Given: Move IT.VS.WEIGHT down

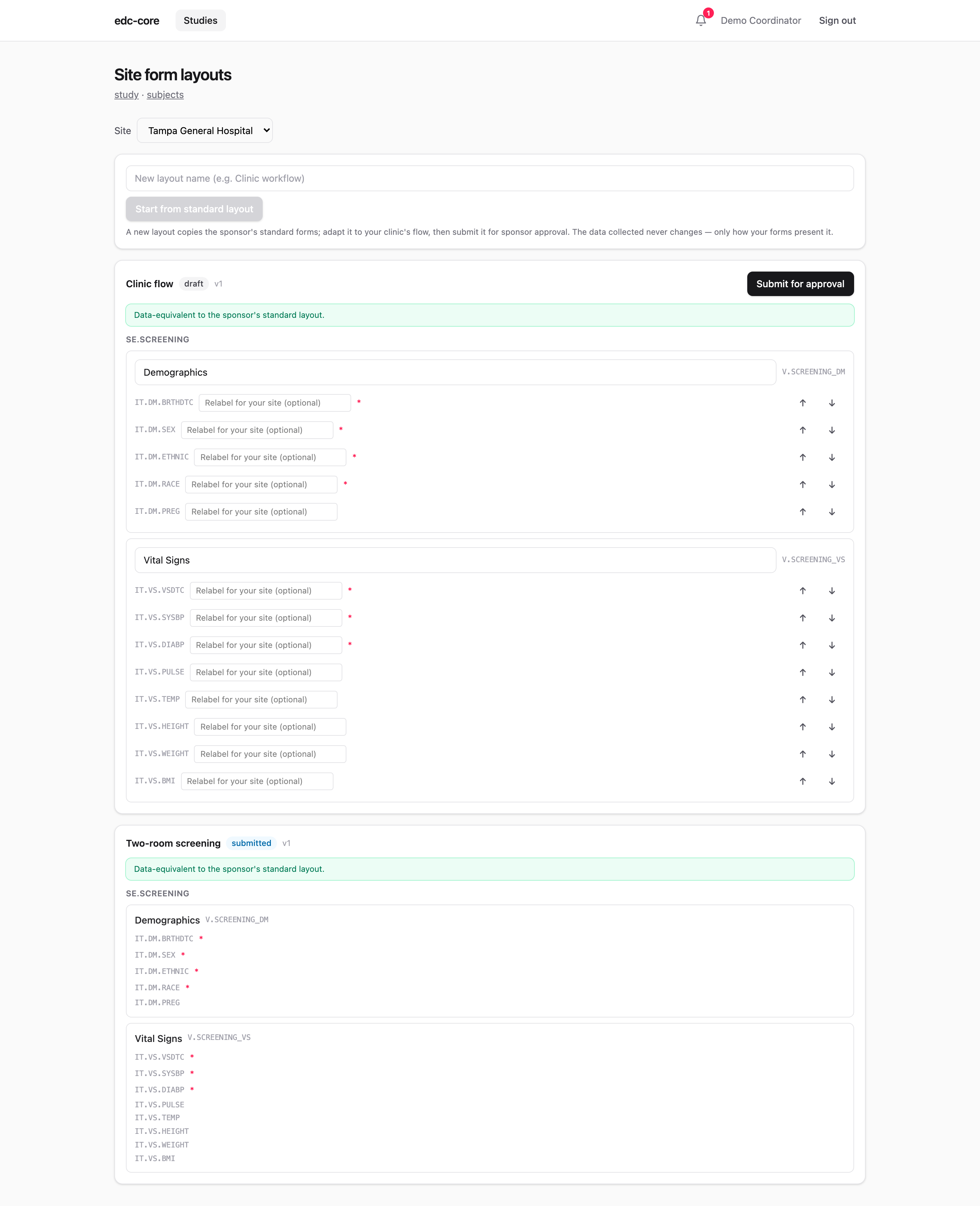Looking at the screenshot, I should point(832,754).
